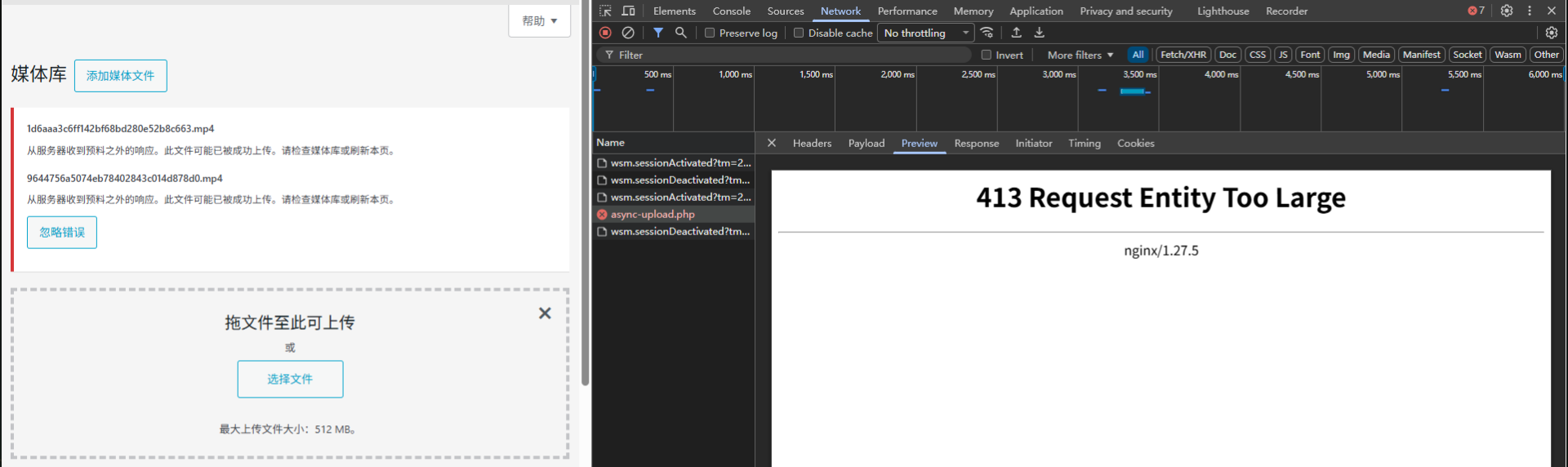Open the 帮助 help dropdown
Image resolution: width=1568 pixels, height=467 pixels.
click(x=539, y=20)
